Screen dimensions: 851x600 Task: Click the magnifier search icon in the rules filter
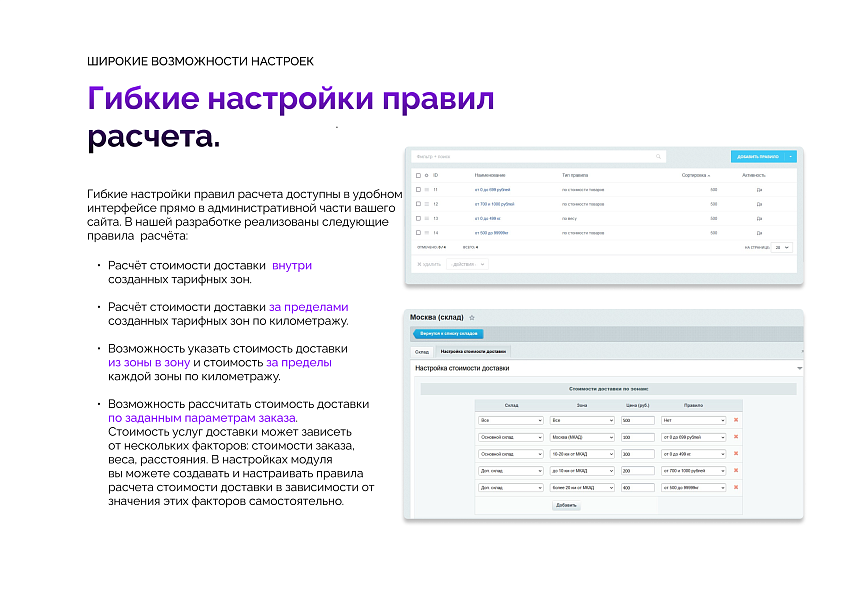point(659,155)
